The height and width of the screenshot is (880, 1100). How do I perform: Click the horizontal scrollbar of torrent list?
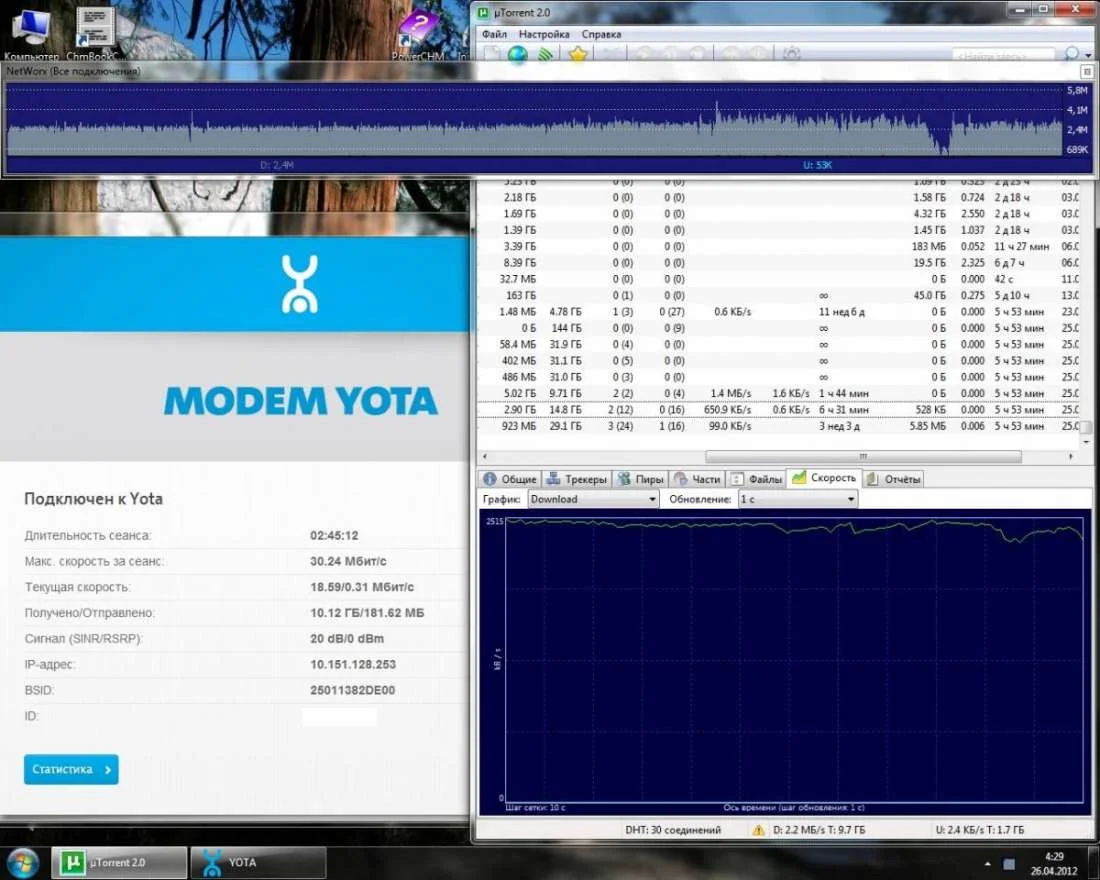[863, 457]
